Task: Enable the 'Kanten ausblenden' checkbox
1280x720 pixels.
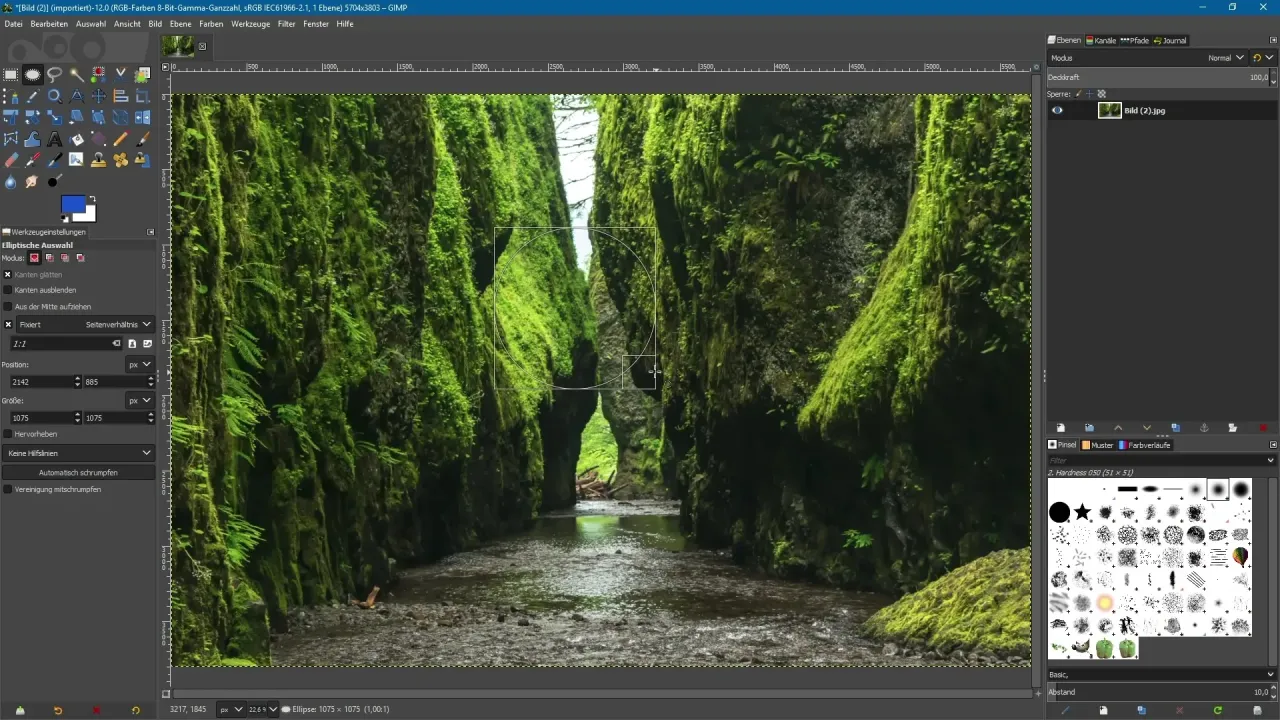Action: [x=8, y=290]
